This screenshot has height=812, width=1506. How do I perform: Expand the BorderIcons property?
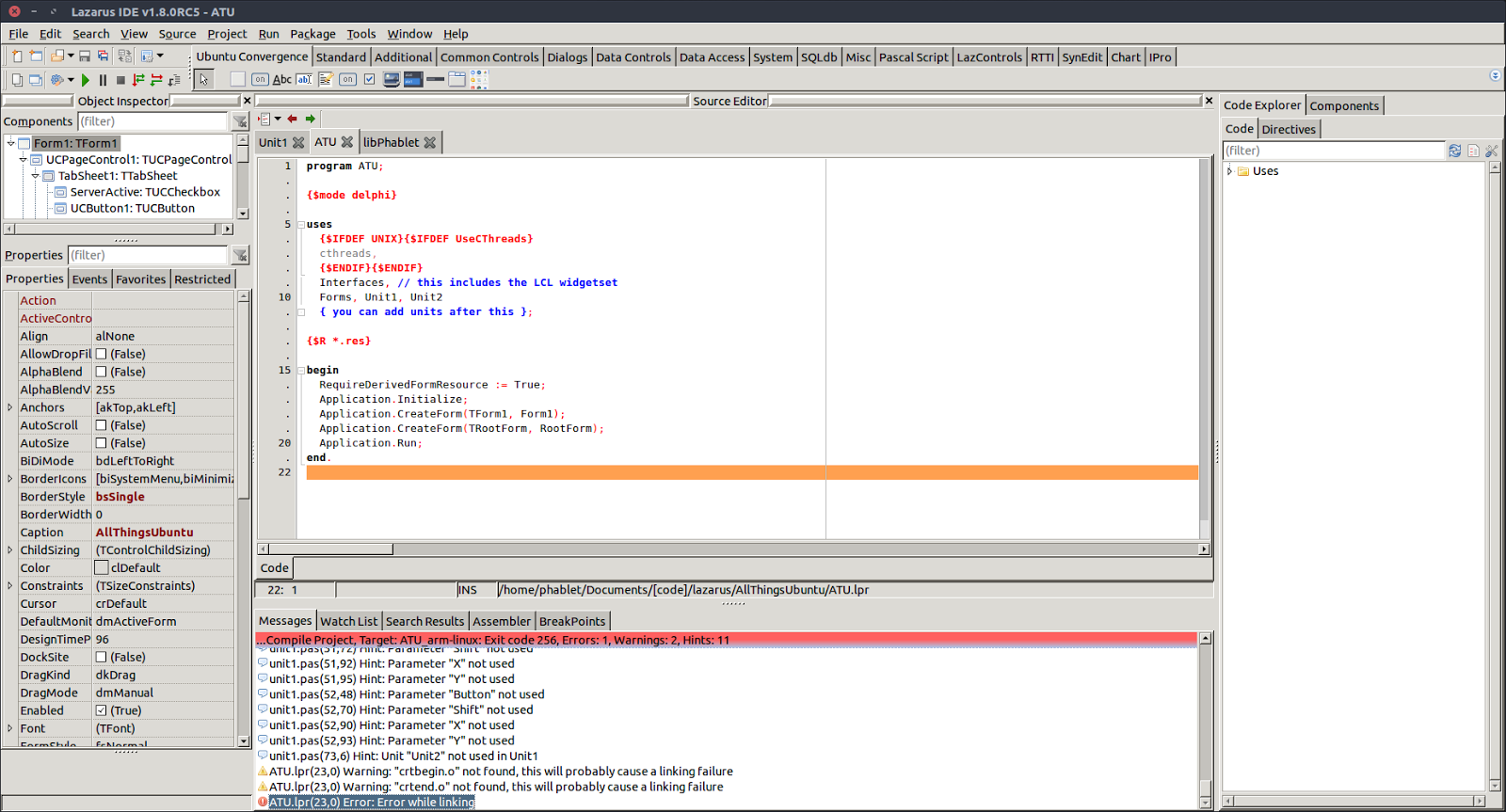10,479
